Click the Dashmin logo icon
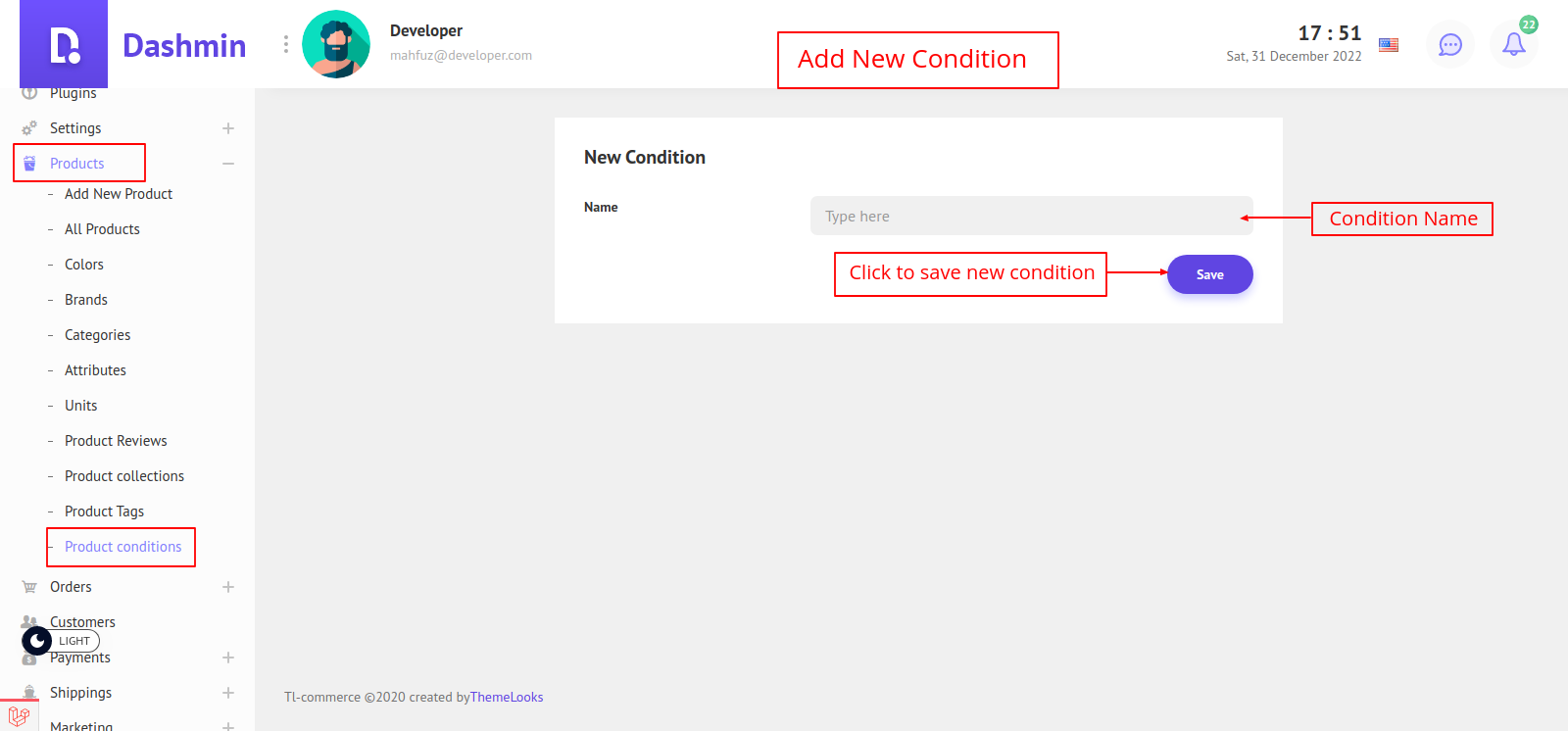Screen dimensions: 1568x731 (x=64, y=45)
